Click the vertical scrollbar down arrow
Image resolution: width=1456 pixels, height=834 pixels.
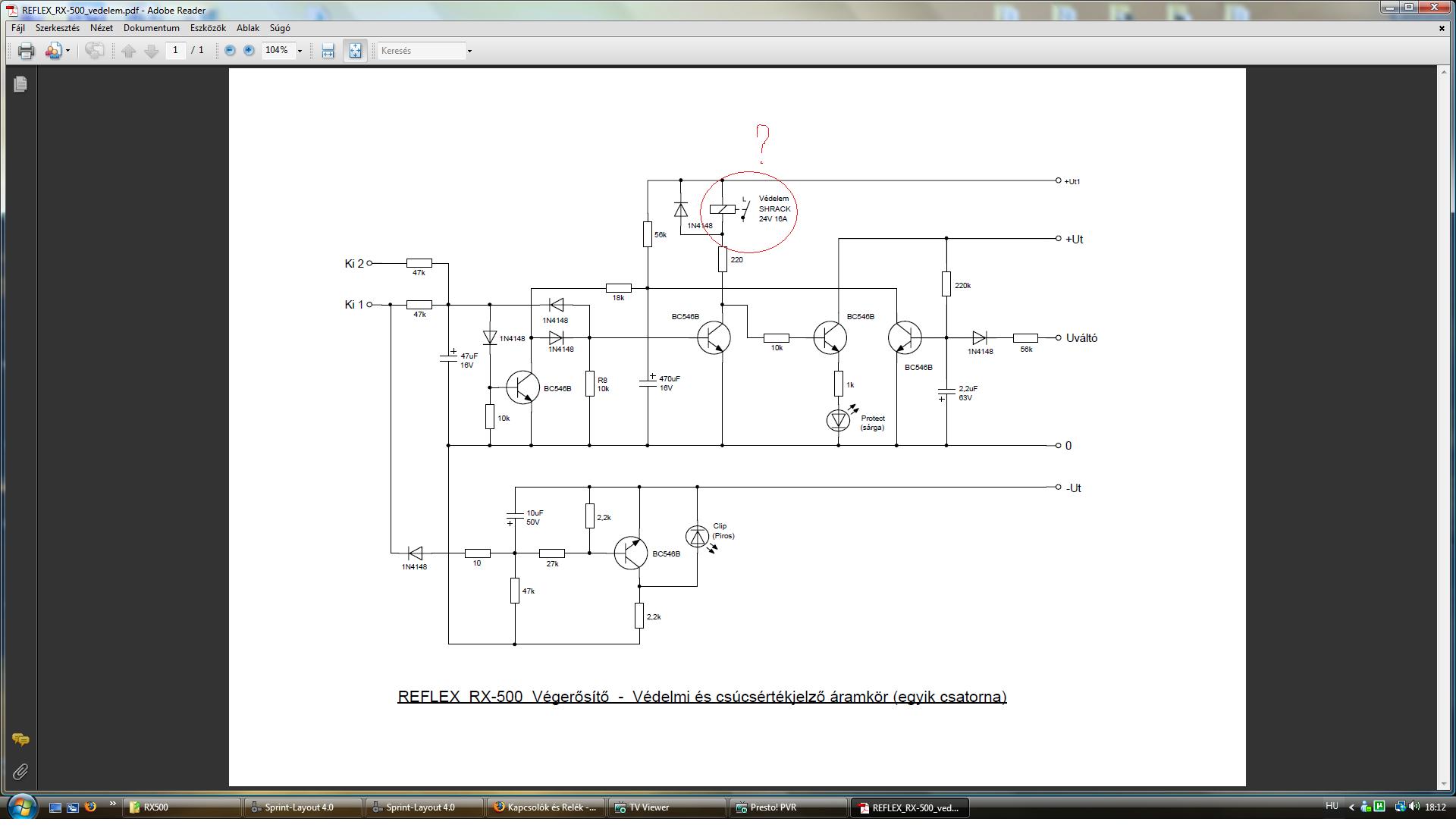point(1442,785)
